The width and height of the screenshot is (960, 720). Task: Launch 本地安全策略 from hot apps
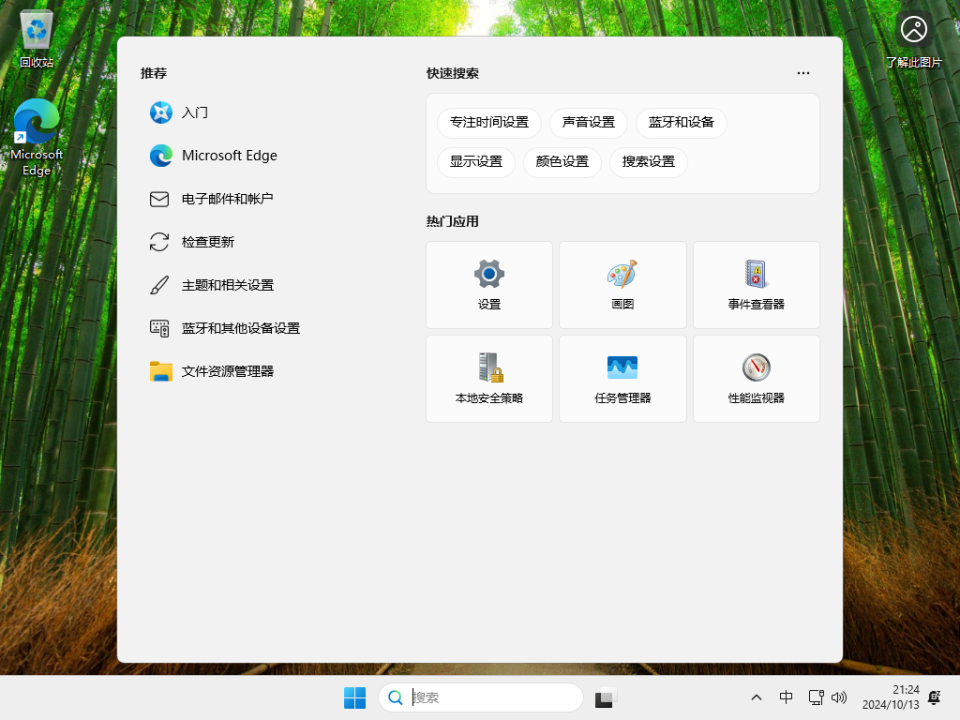coord(489,379)
